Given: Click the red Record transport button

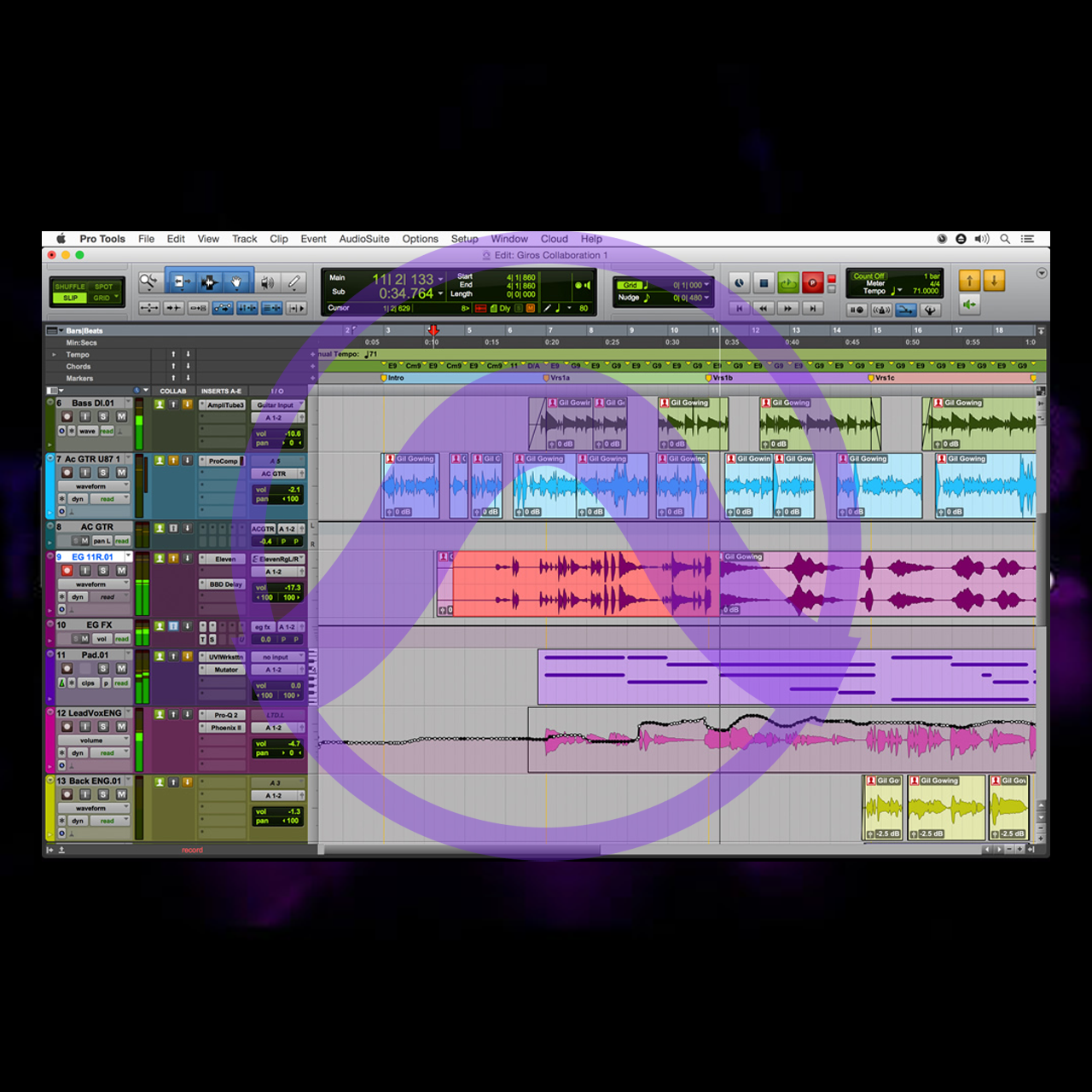Looking at the screenshot, I should [x=812, y=282].
